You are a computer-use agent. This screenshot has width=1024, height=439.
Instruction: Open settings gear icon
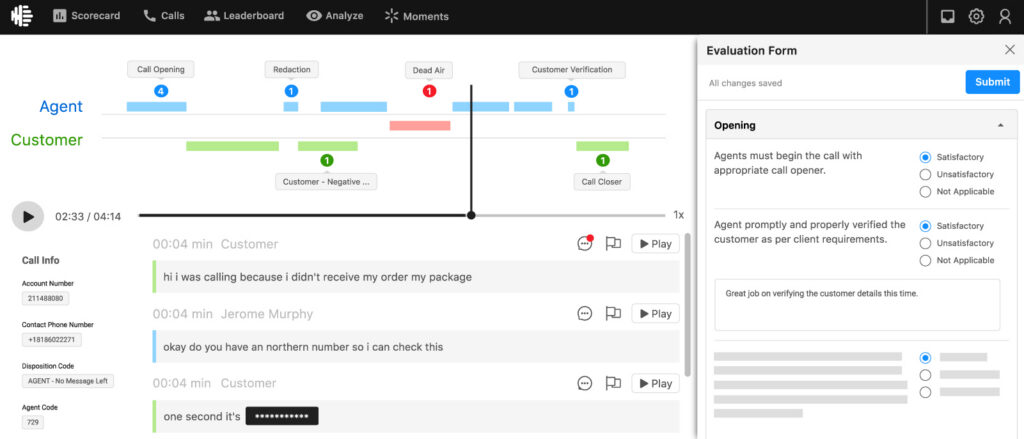tap(976, 16)
